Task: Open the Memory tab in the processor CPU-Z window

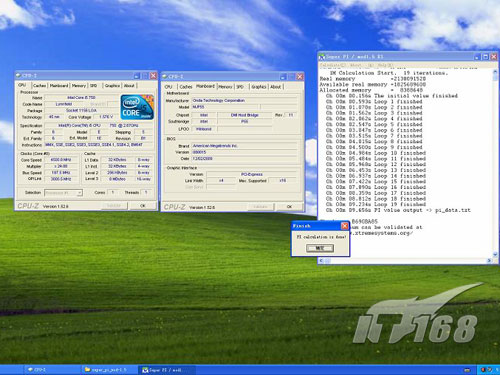Action: 79,86
